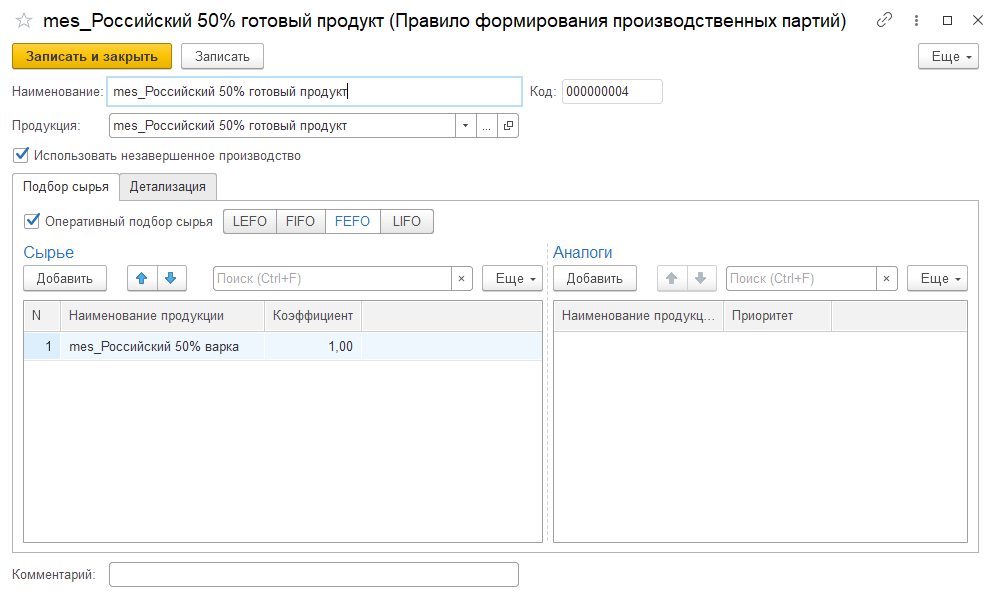Toggle Использовать незавершенное производство checkbox
998x598 pixels.
pos(21,156)
